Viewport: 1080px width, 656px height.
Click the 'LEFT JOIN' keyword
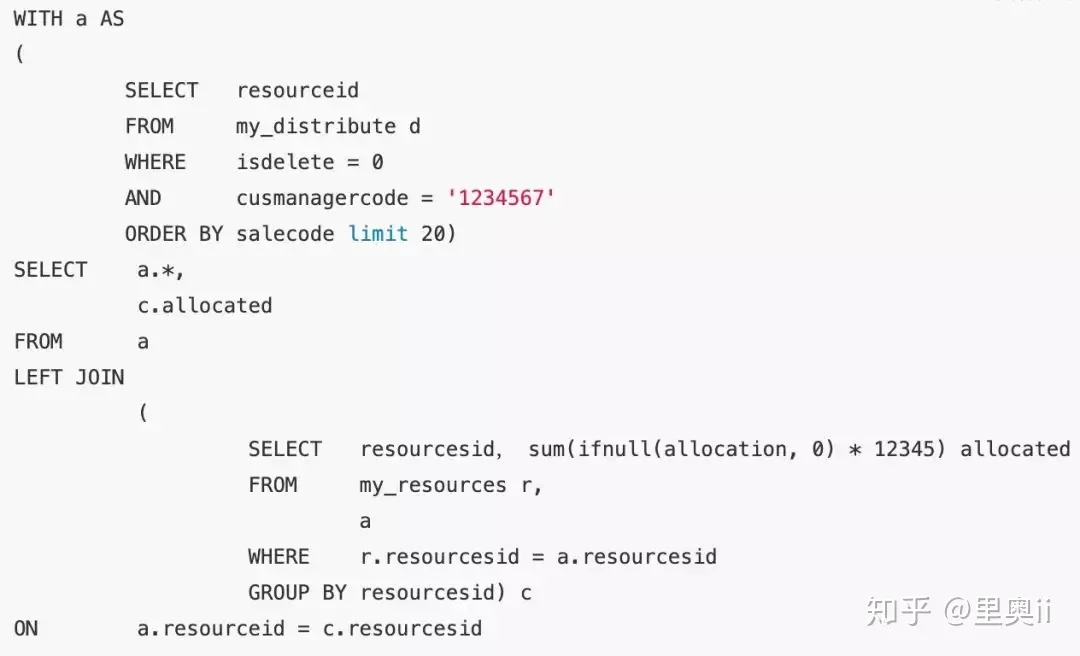pos(69,377)
